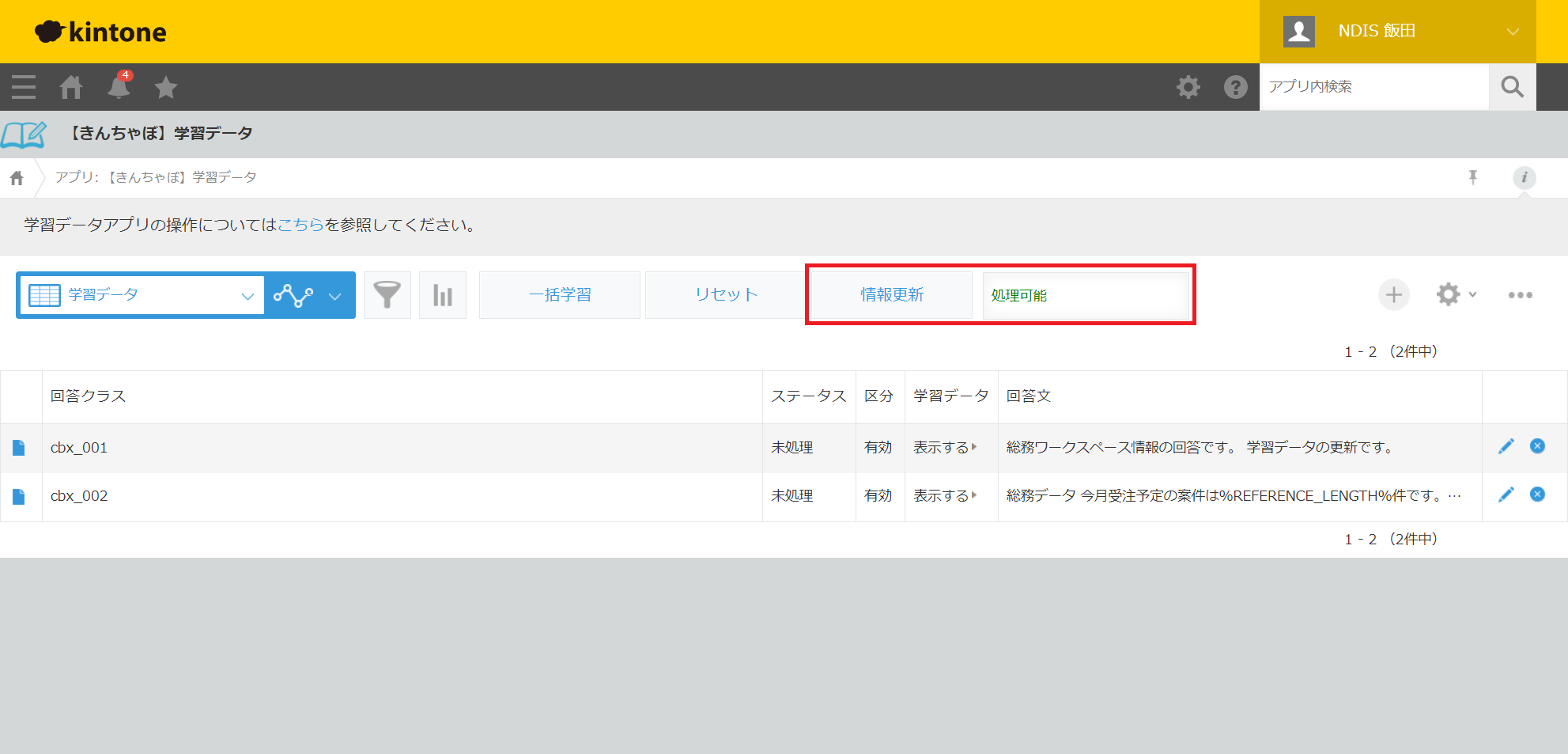Open the help question mark icon
This screenshot has height=754, width=1568.
1235,87
